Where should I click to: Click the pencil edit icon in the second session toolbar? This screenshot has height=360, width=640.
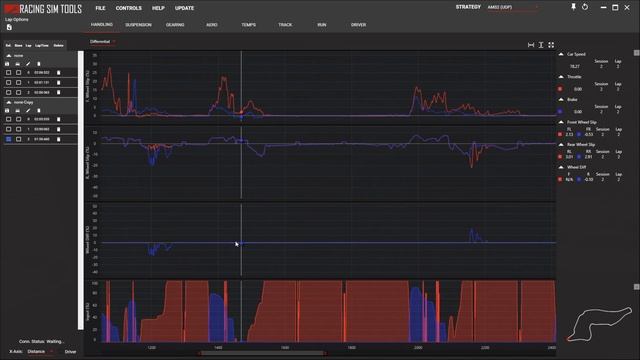point(28,111)
